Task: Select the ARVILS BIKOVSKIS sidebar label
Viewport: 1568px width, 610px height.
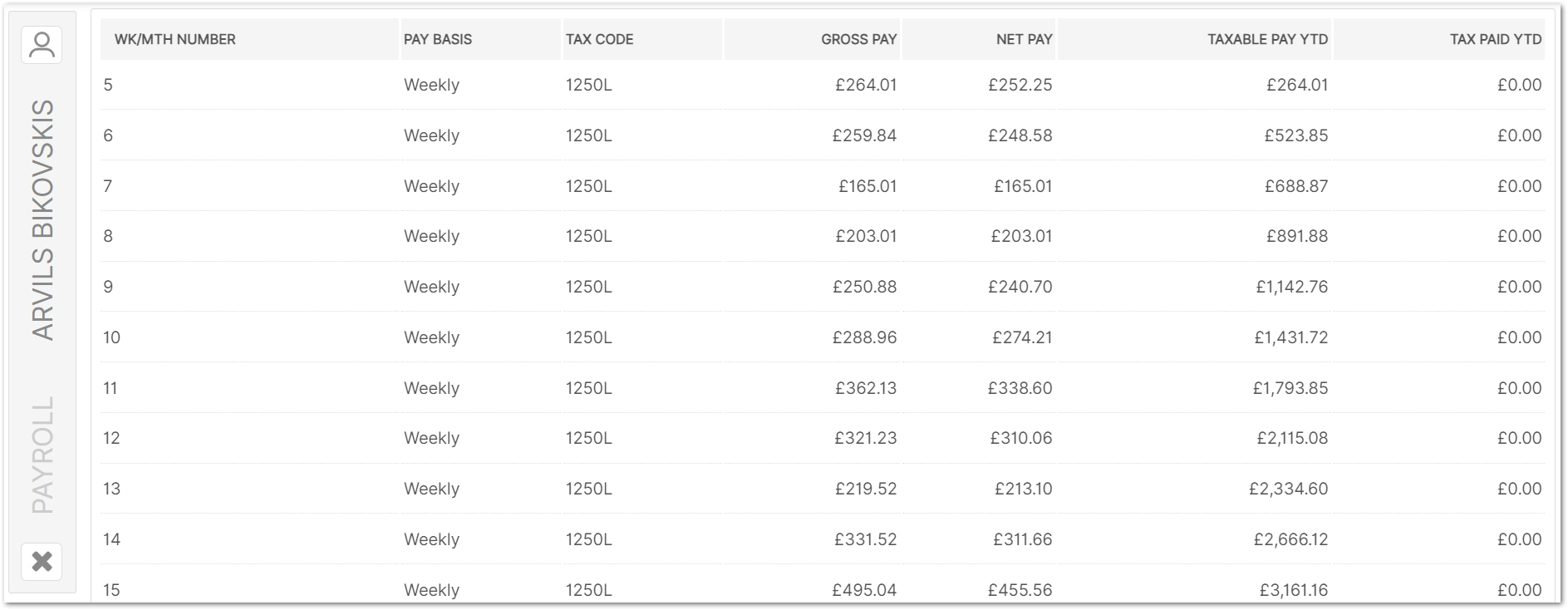Action: tap(42, 220)
